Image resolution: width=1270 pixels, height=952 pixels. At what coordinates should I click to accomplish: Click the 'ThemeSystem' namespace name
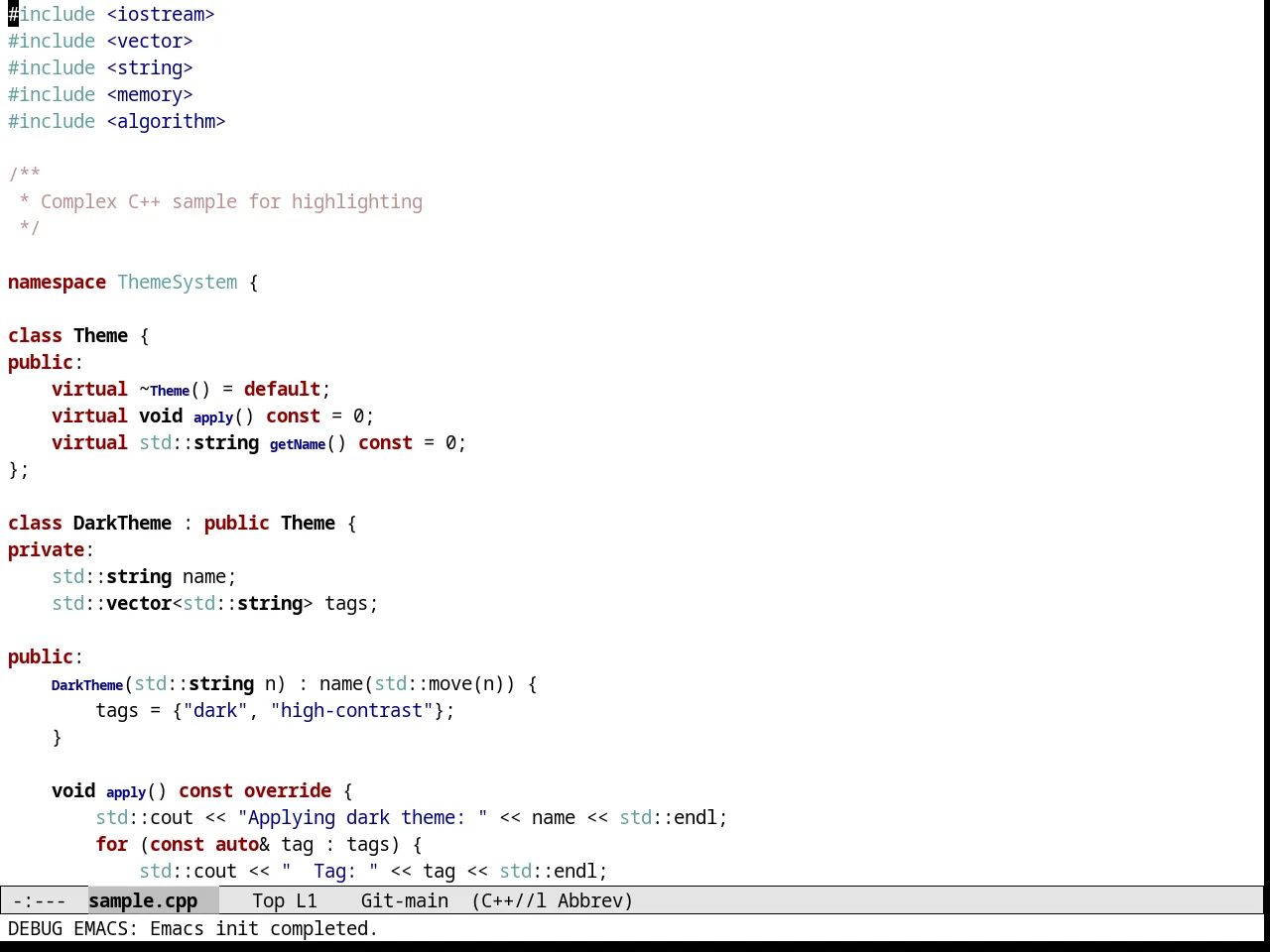click(178, 282)
